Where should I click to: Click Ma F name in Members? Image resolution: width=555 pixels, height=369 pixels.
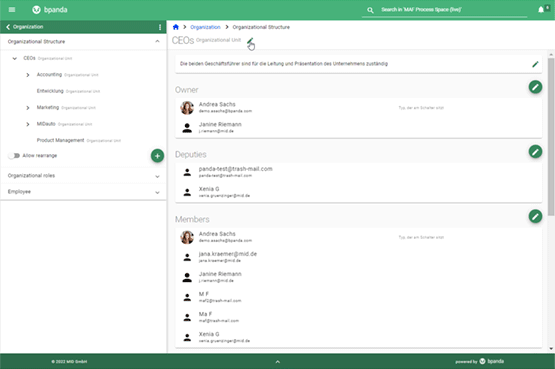tap(205, 314)
